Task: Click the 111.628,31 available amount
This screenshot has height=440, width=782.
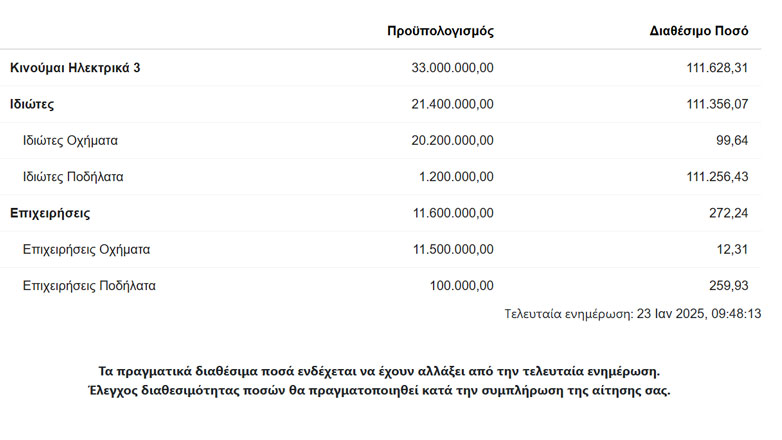Action: (715, 68)
